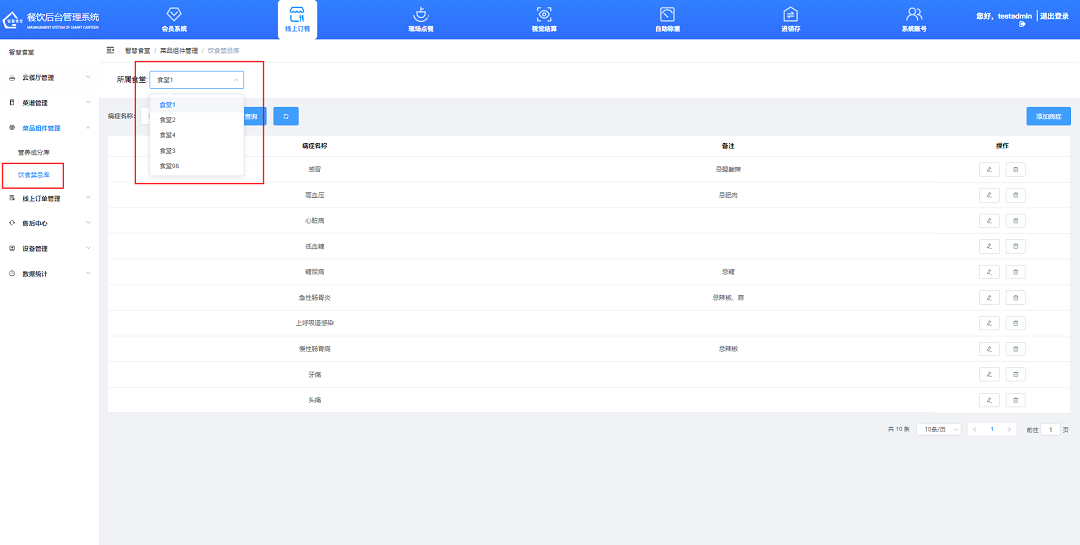Viewport: 1080px width, 545px height.
Task: Delete the 头痛 row using trash icon
Action: pyautogui.click(x=1015, y=400)
